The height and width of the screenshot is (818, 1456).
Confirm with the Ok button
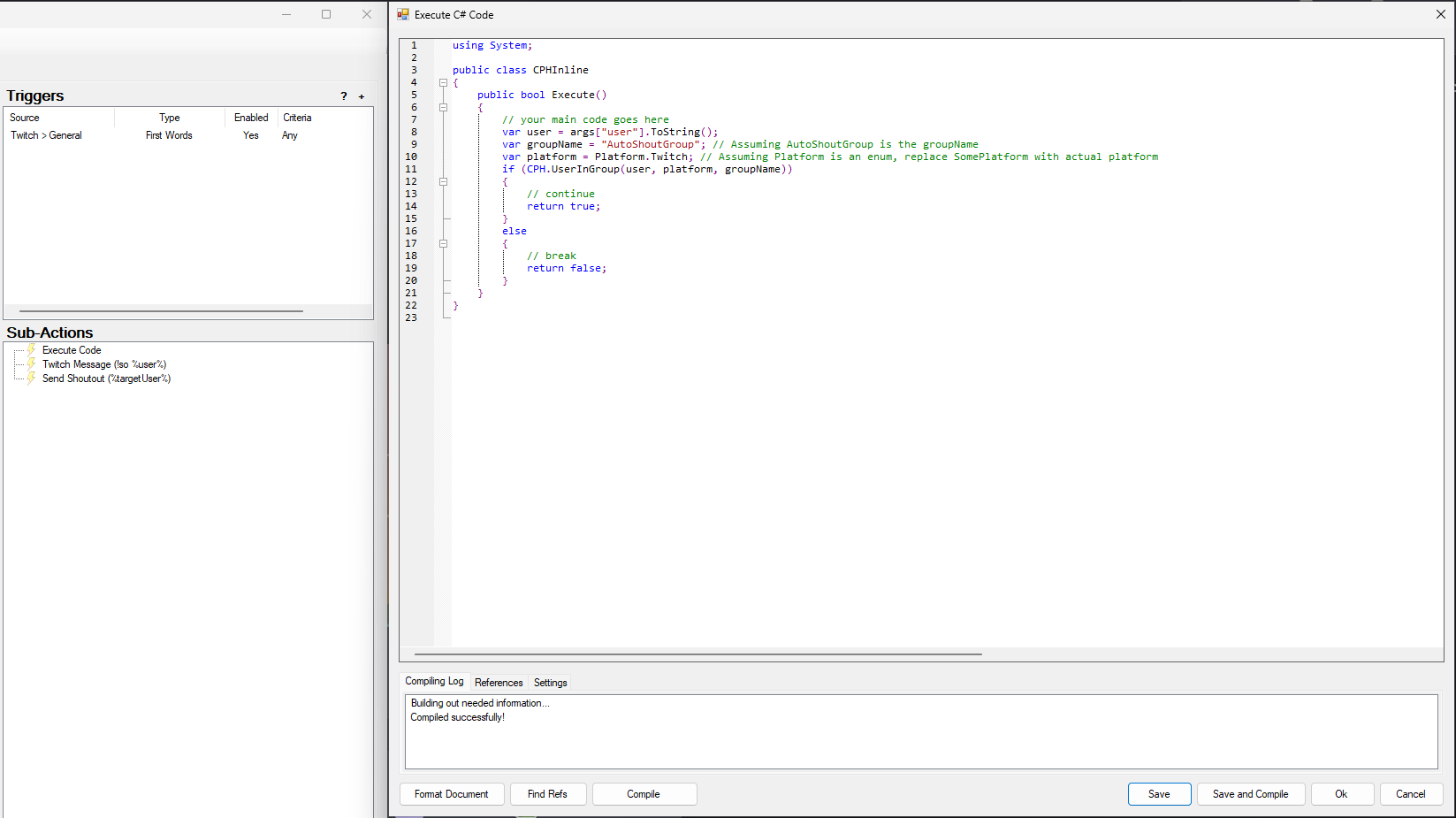click(x=1341, y=794)
